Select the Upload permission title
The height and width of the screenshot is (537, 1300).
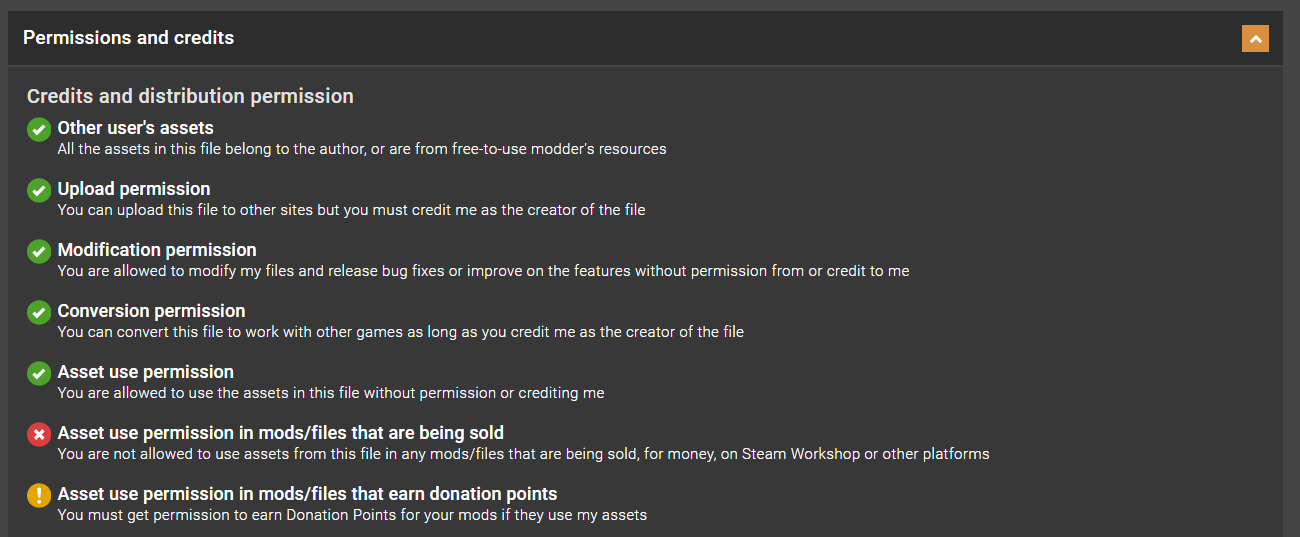(134, 189)
